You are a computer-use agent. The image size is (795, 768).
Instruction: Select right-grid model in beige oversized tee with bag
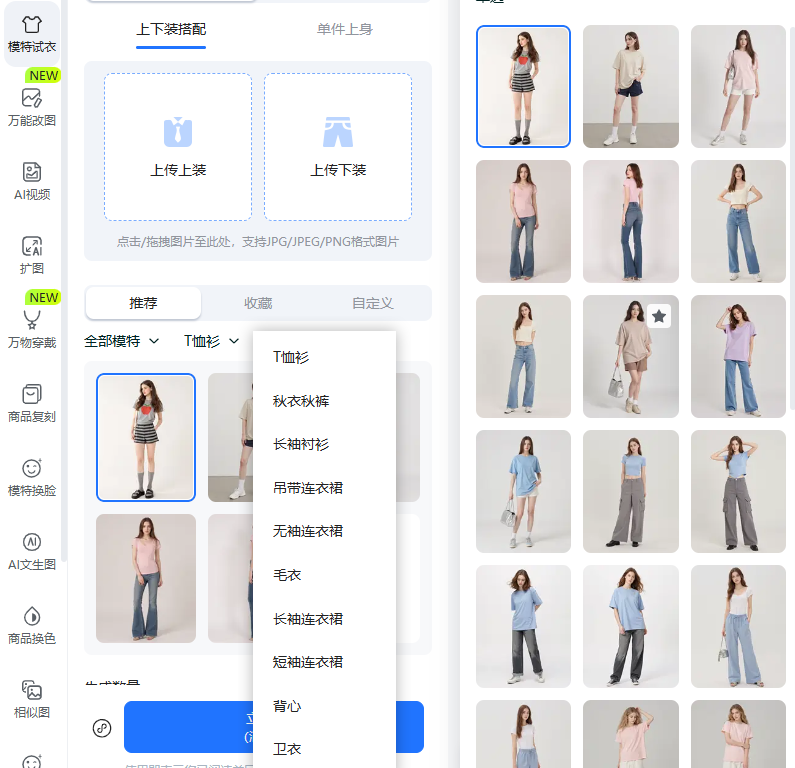tap(631, 356)
